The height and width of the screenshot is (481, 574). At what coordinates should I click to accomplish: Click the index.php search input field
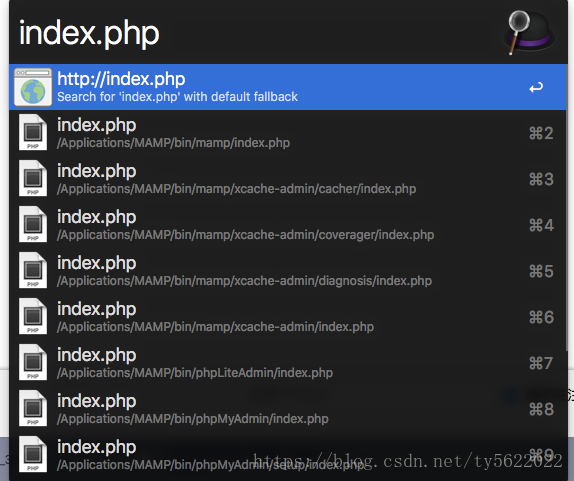click(256, 33)
